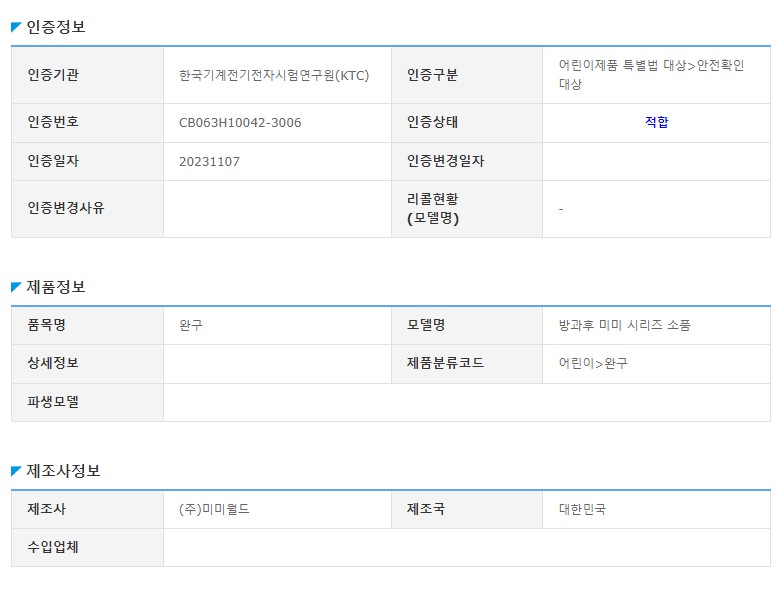Click the blue triangle icon beside 제품정보

click(16, 287)
